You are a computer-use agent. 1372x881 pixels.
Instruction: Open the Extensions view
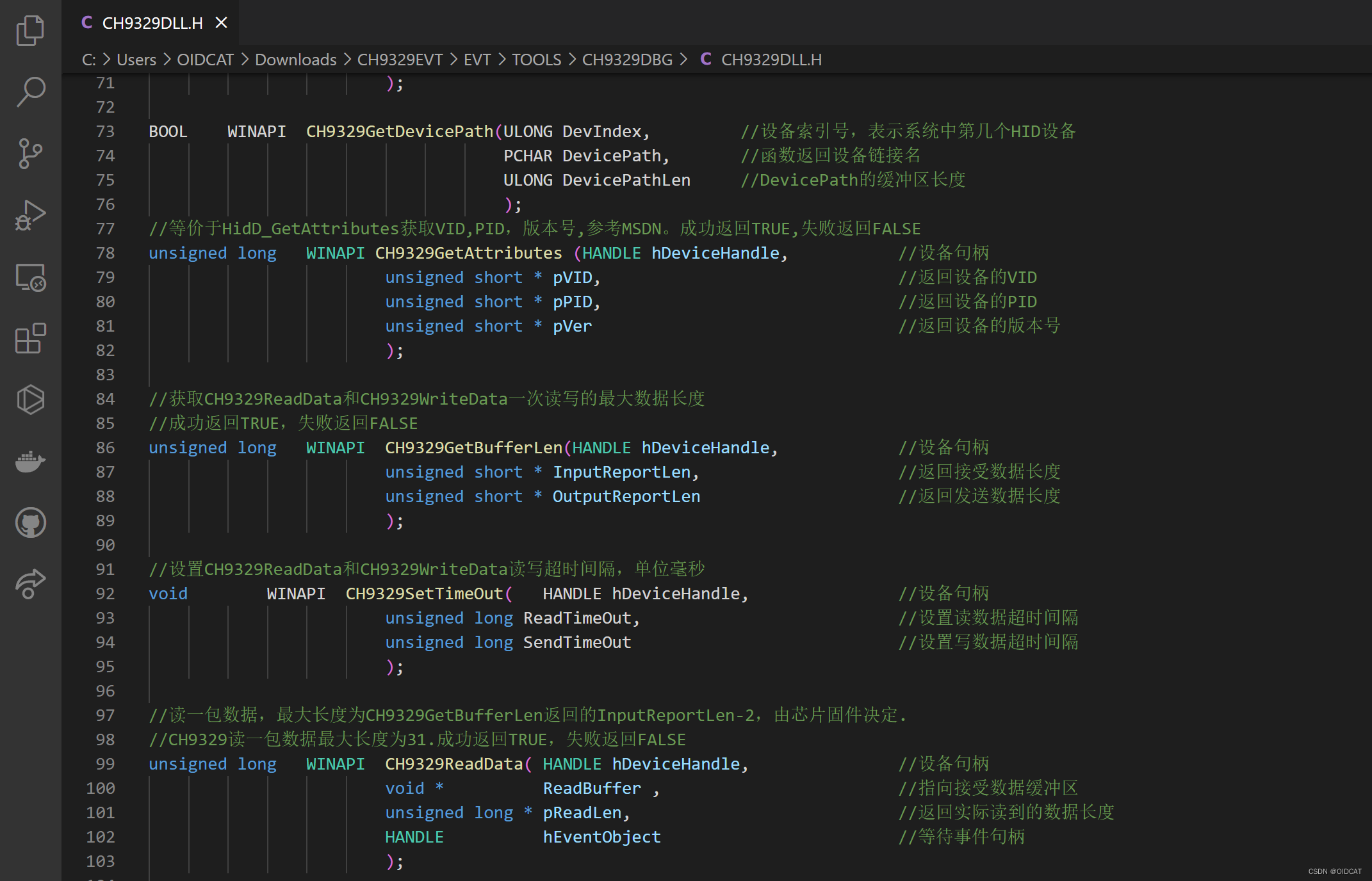(30, 338)
